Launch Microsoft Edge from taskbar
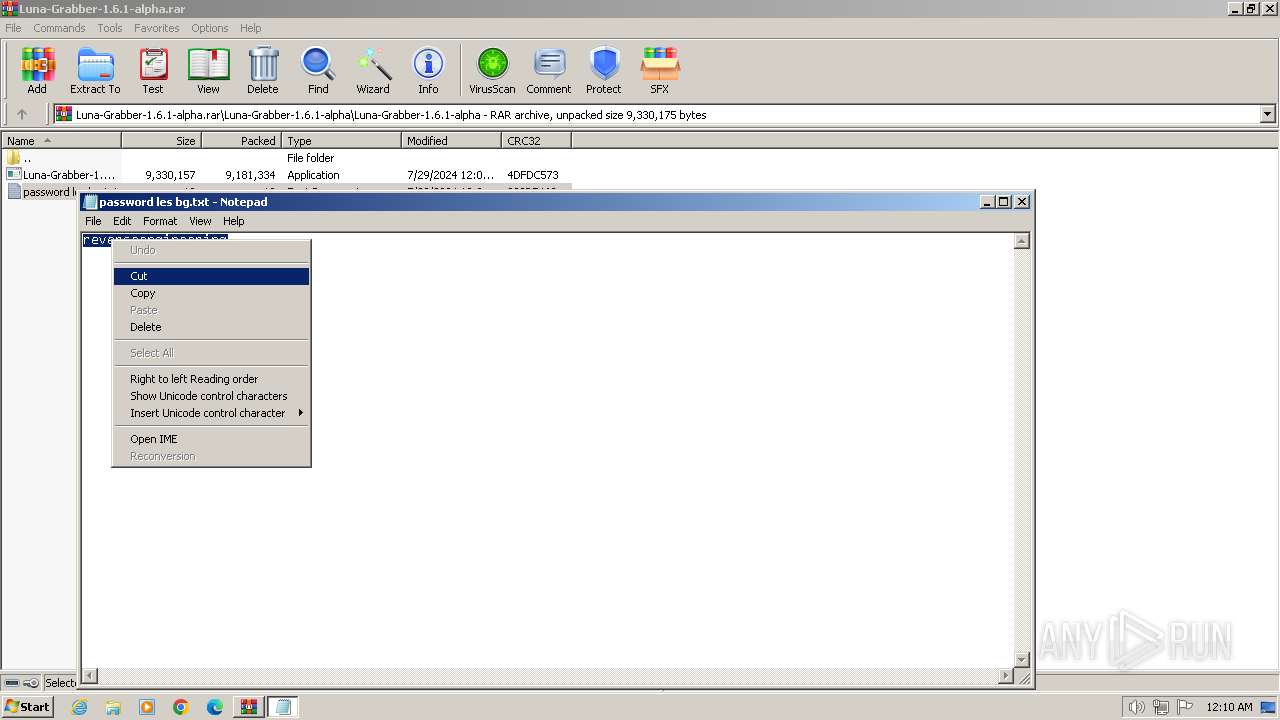The width and height of the screenshot is (1280, 720). 215,707
